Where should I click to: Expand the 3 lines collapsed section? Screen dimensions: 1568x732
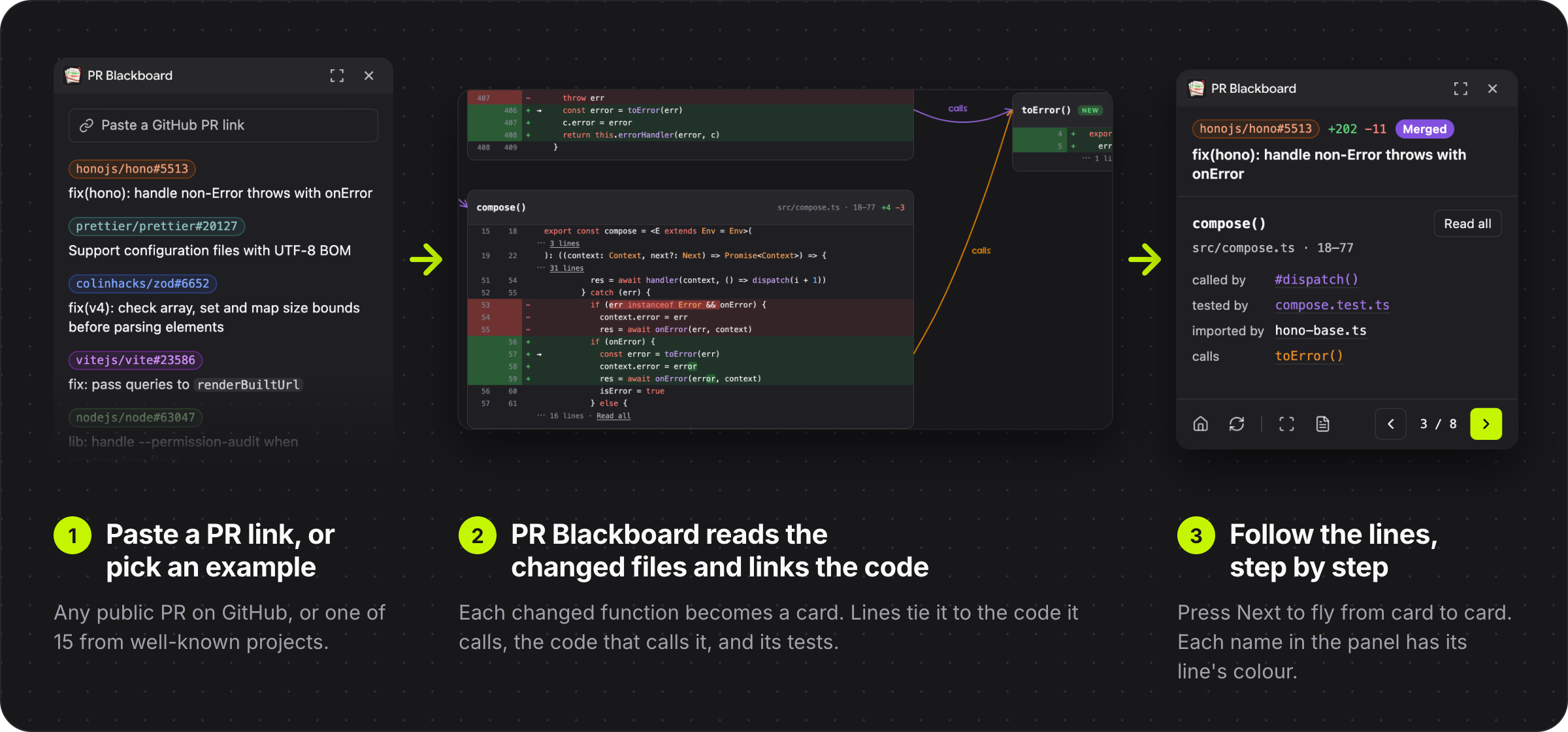point(564,243)
